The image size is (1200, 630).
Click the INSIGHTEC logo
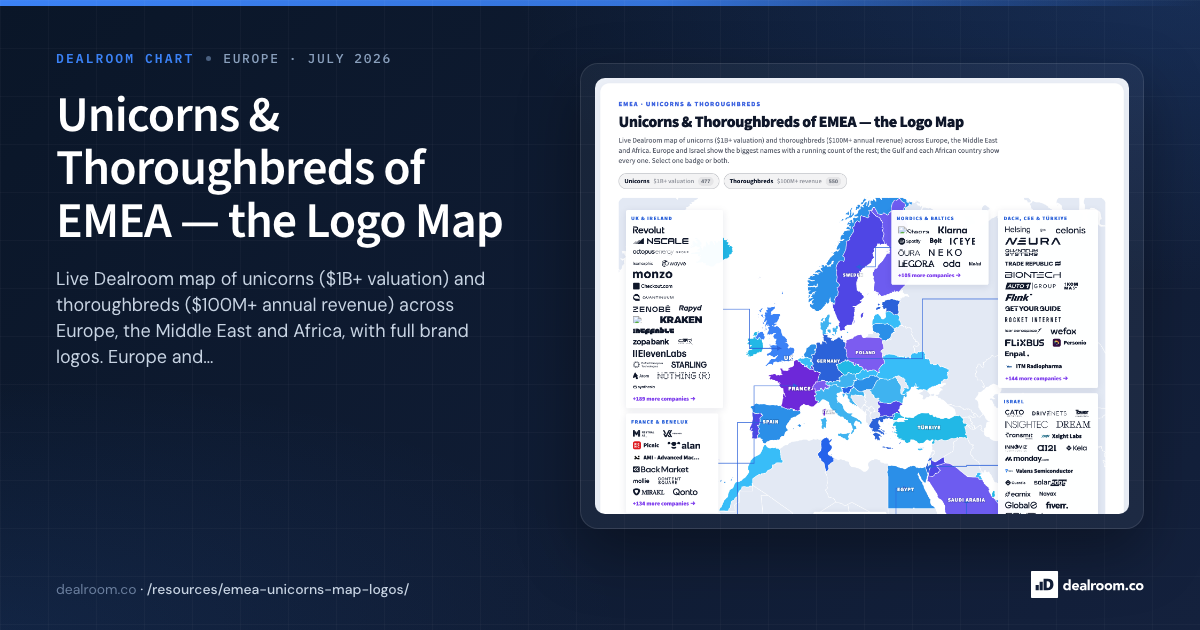coord(1026,424)
